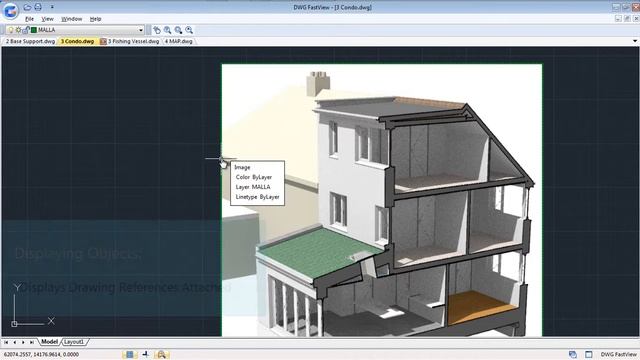This screenshot has width=640, height=360.
Task: Open the document tabs list arrow at right
Action: pos(635,41)
